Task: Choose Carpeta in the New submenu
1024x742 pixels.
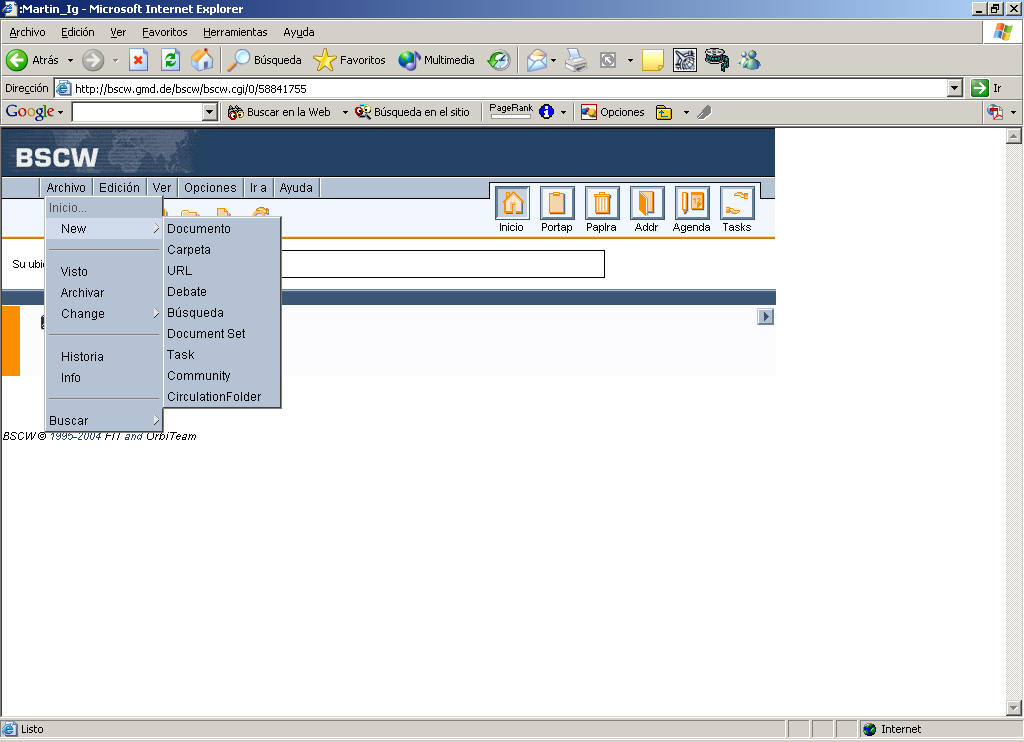Action: coord(189,250)
